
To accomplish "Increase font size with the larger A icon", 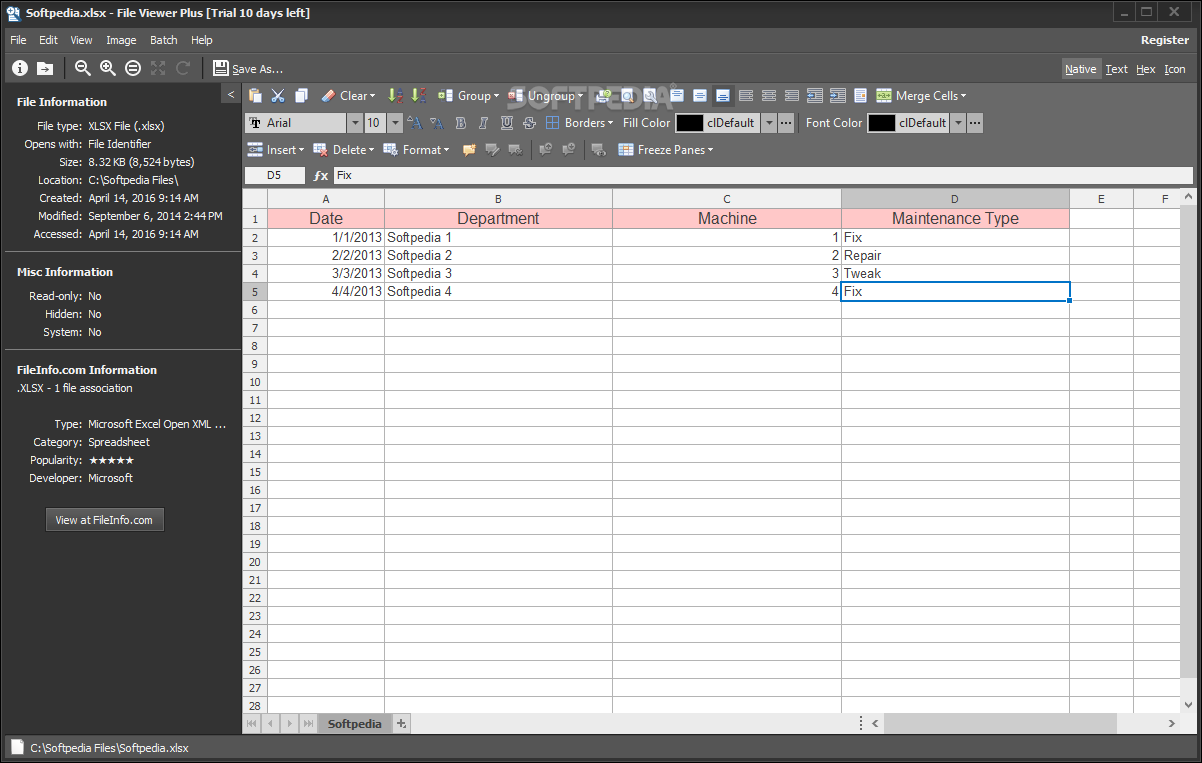I will 415,123.
